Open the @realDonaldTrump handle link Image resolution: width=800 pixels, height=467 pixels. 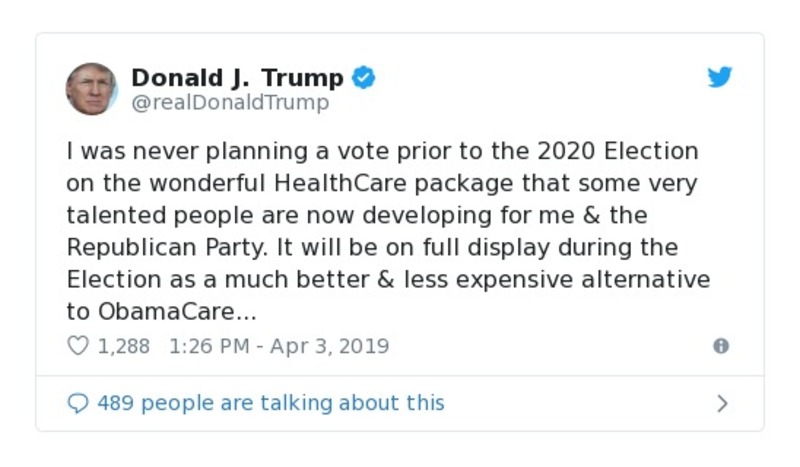[x=229, y=103]
